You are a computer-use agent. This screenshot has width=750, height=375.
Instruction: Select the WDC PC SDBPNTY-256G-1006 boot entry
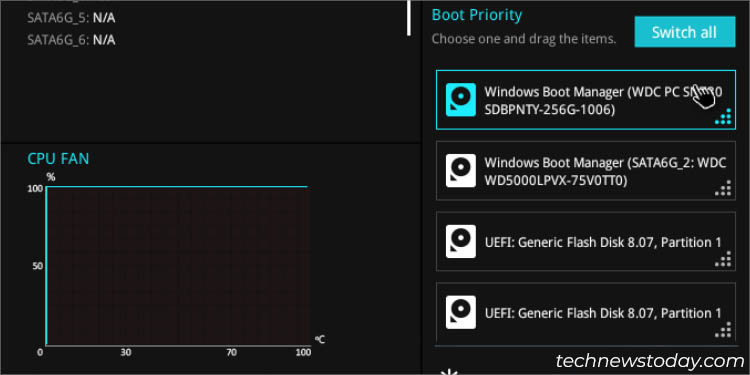click(x=586, y=99)
